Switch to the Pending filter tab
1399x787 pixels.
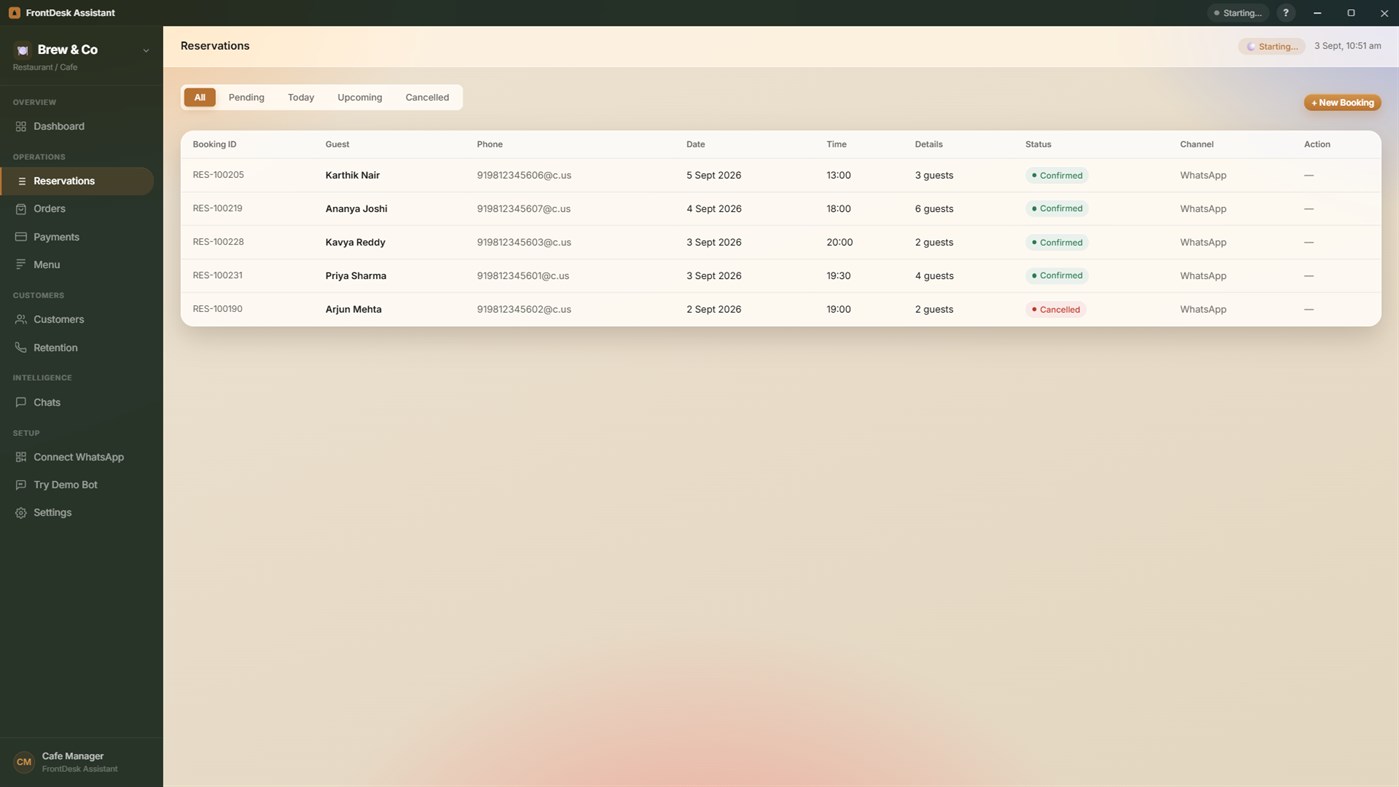tap(246, 98)
